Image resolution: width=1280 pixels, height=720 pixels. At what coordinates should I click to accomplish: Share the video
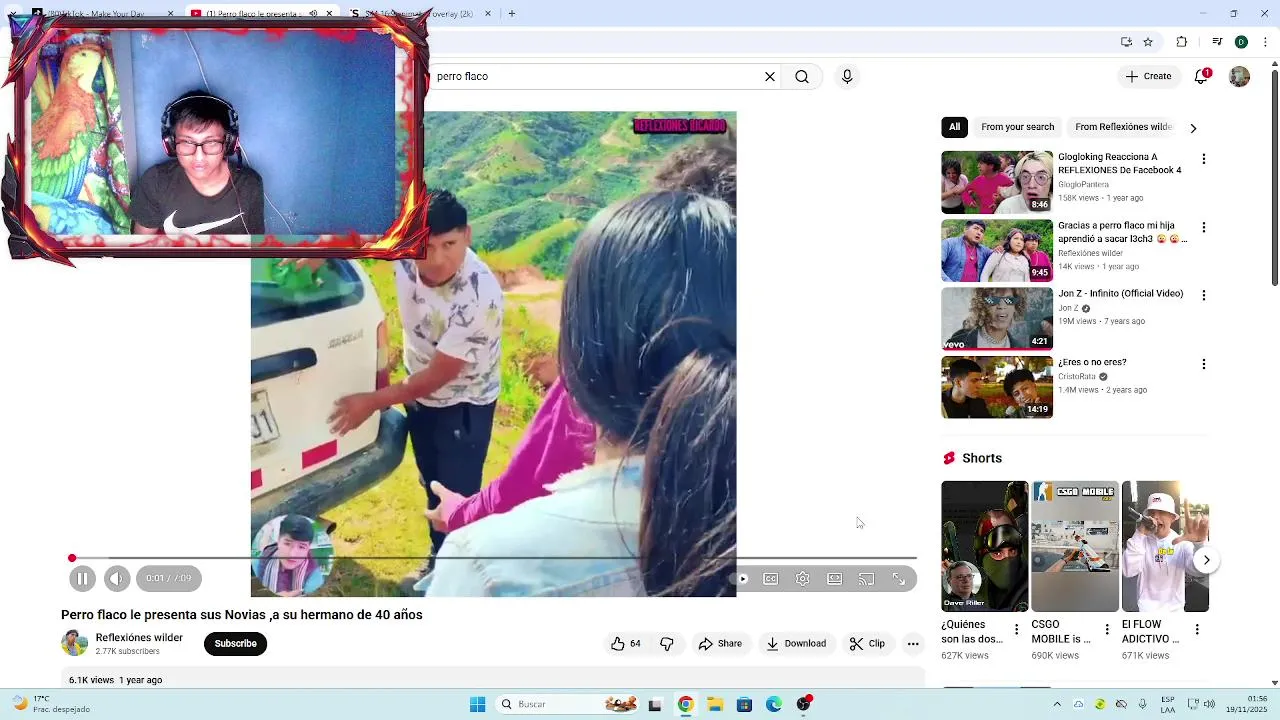pyautogui.click(x=720, y=643)
